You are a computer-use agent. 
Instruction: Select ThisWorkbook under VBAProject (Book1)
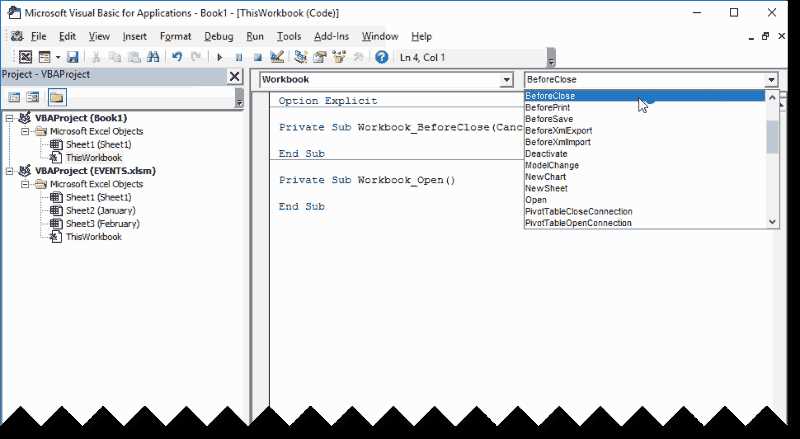(93, 158)
